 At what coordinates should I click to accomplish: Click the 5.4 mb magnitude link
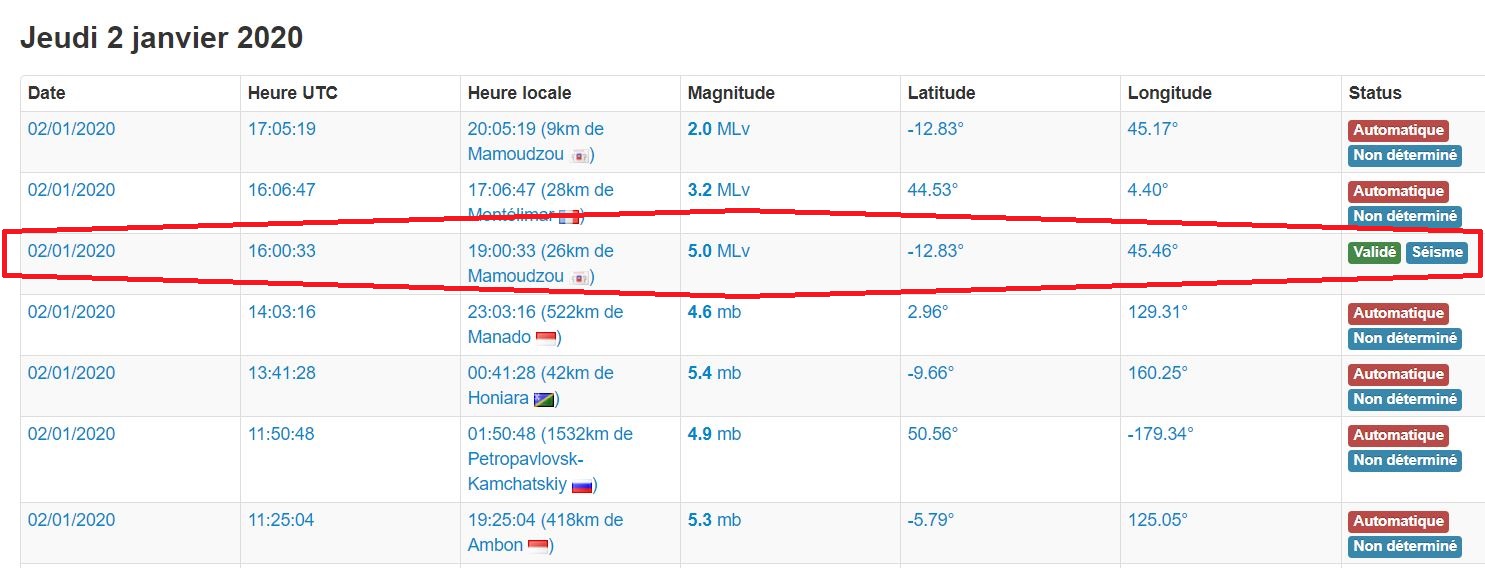point(714,373)
